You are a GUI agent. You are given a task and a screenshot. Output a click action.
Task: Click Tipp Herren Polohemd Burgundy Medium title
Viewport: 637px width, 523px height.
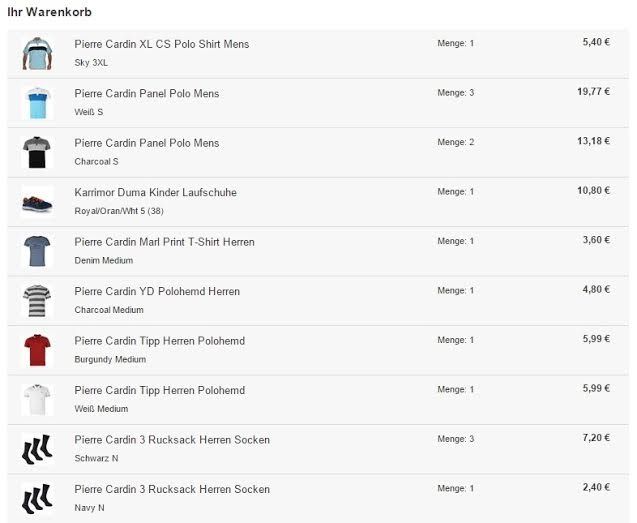tap(160, 341)
